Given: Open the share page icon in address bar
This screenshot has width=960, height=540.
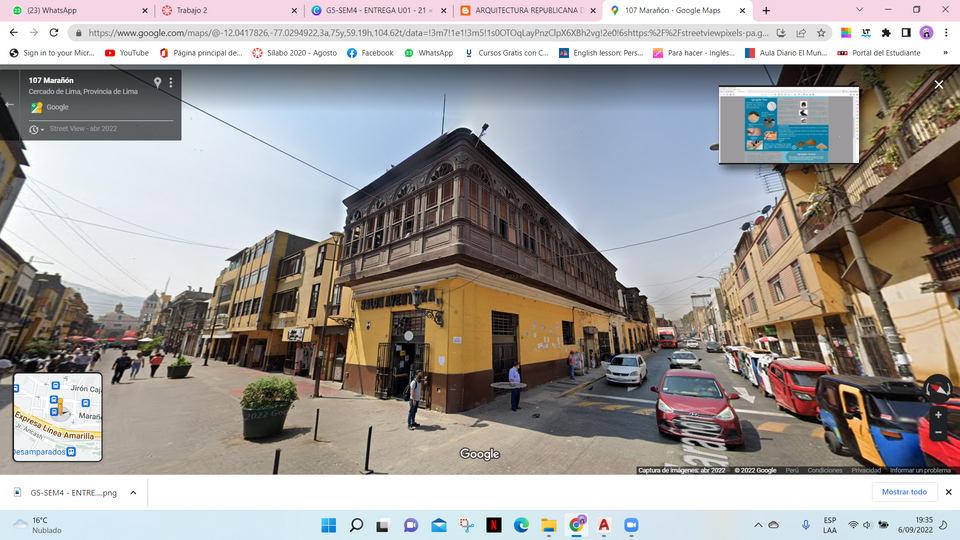Looking at the screenshot, I should pos(801,32).
